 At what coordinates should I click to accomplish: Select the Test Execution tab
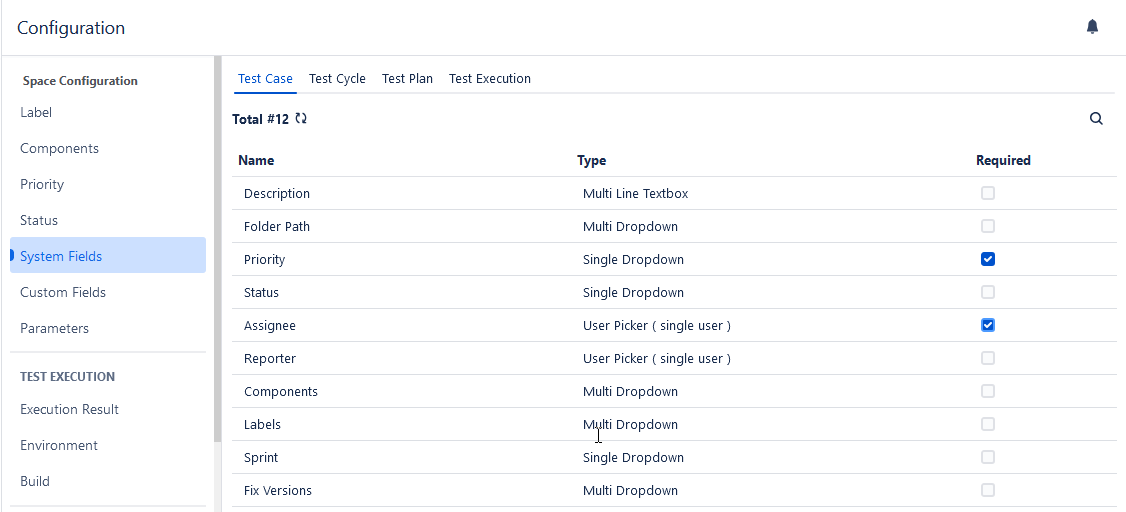point(489,79)
